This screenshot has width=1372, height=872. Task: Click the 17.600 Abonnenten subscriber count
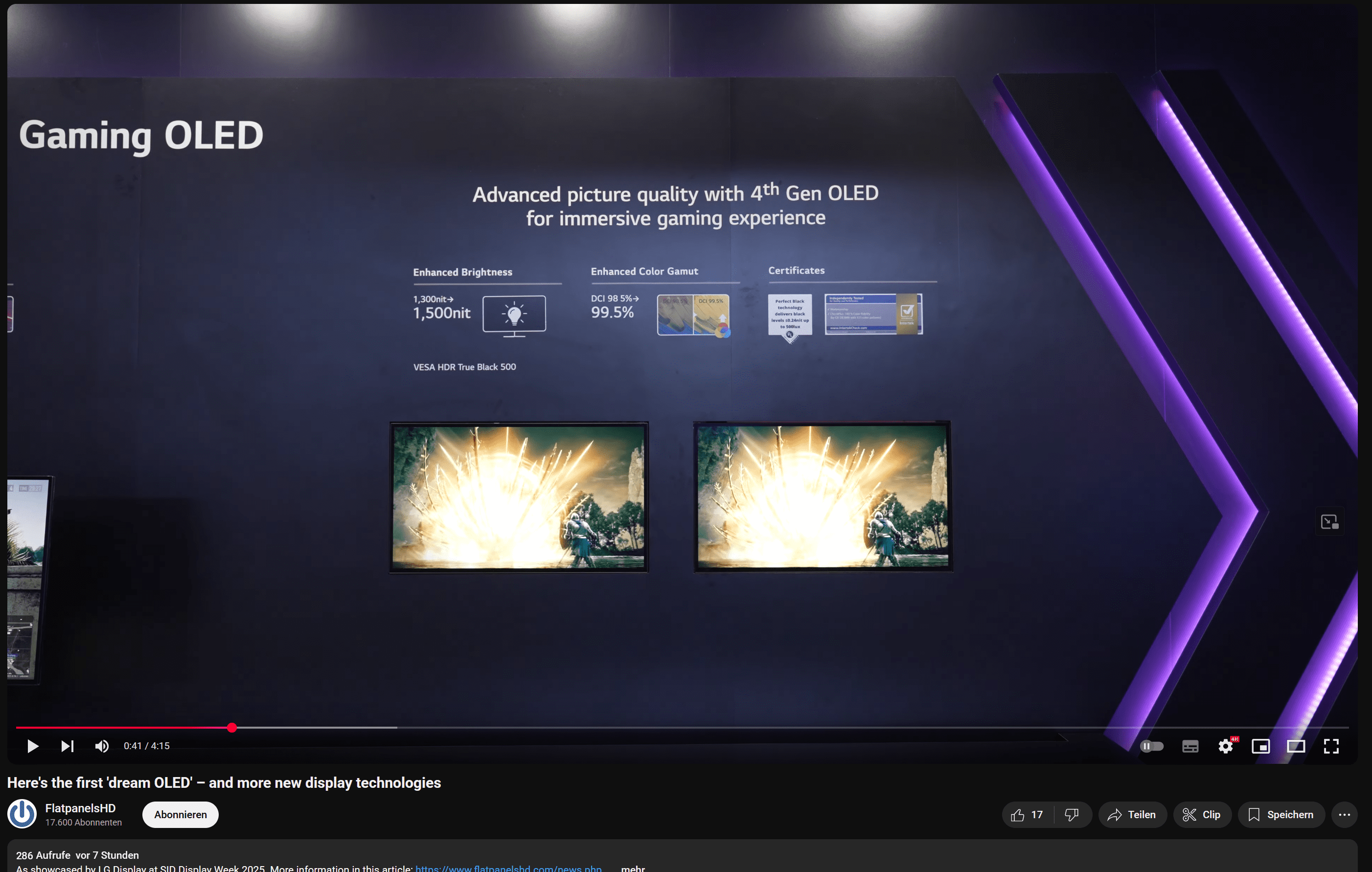point(84,823)
